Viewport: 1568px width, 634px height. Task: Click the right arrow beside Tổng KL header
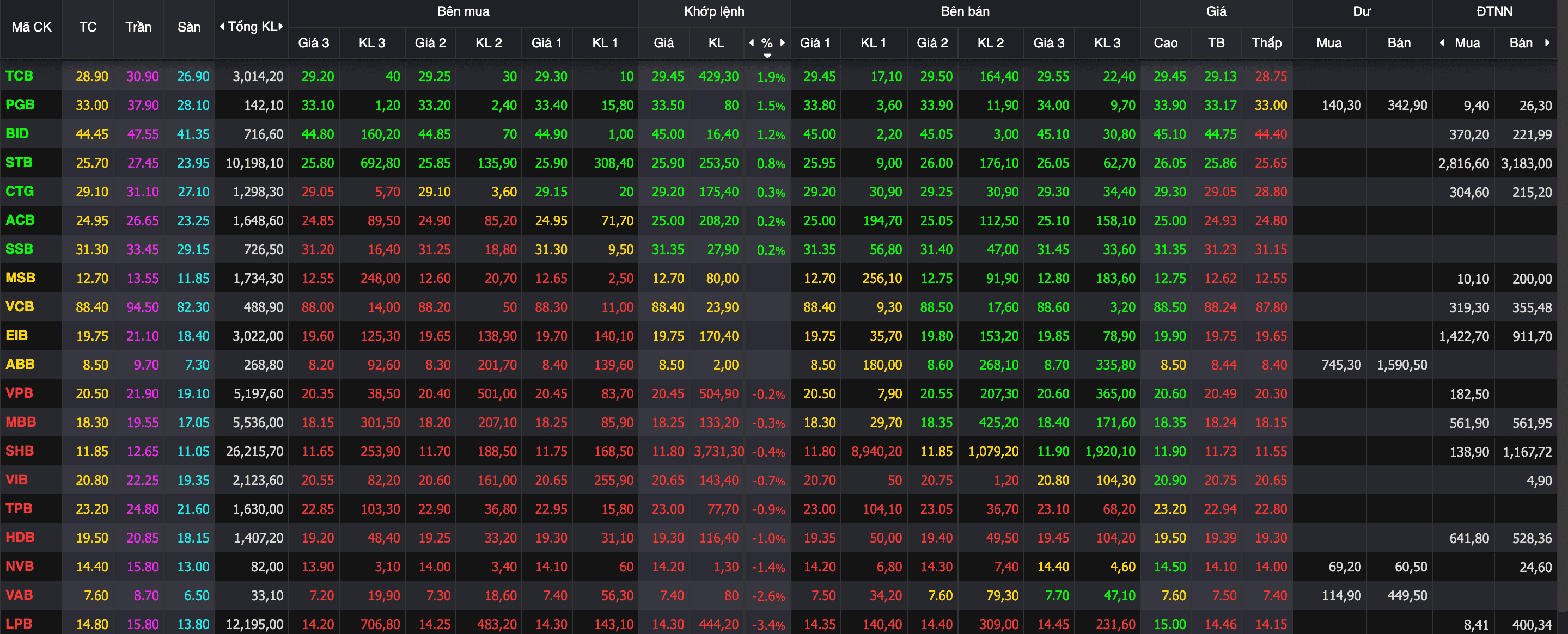click(x=280, y=27)
